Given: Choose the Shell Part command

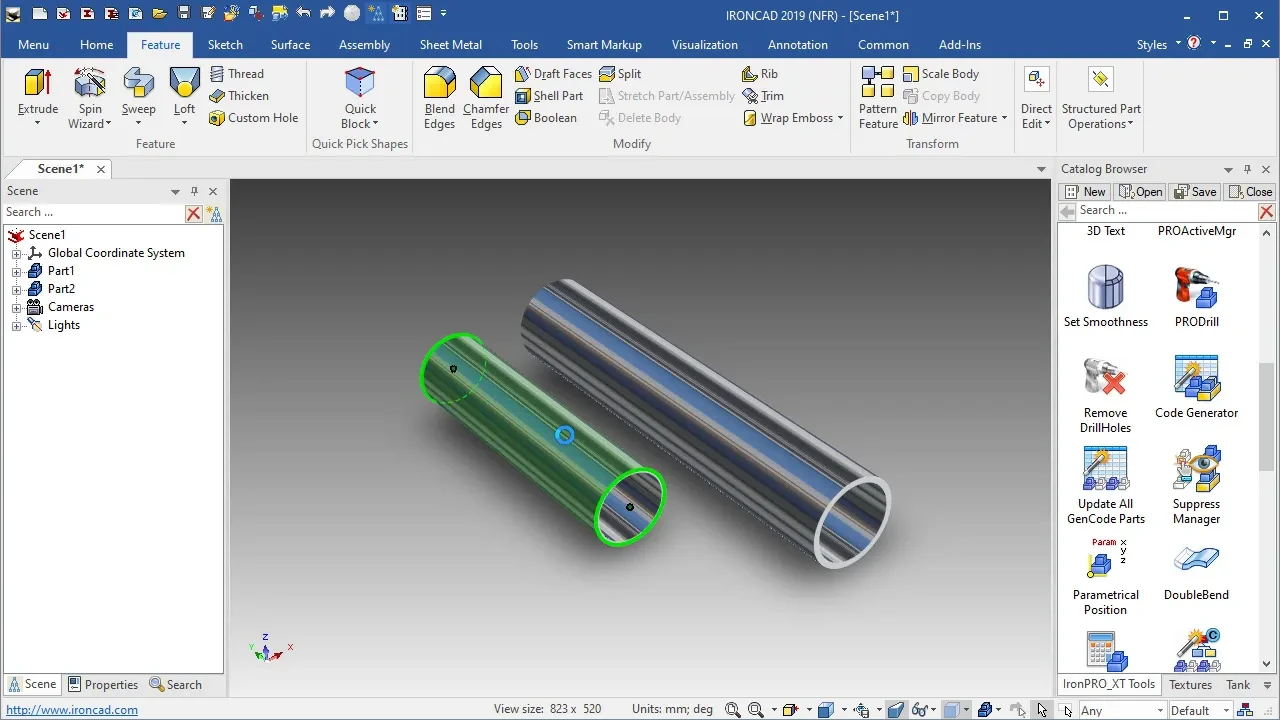Looking at the screenshot, I should point(549,96).
